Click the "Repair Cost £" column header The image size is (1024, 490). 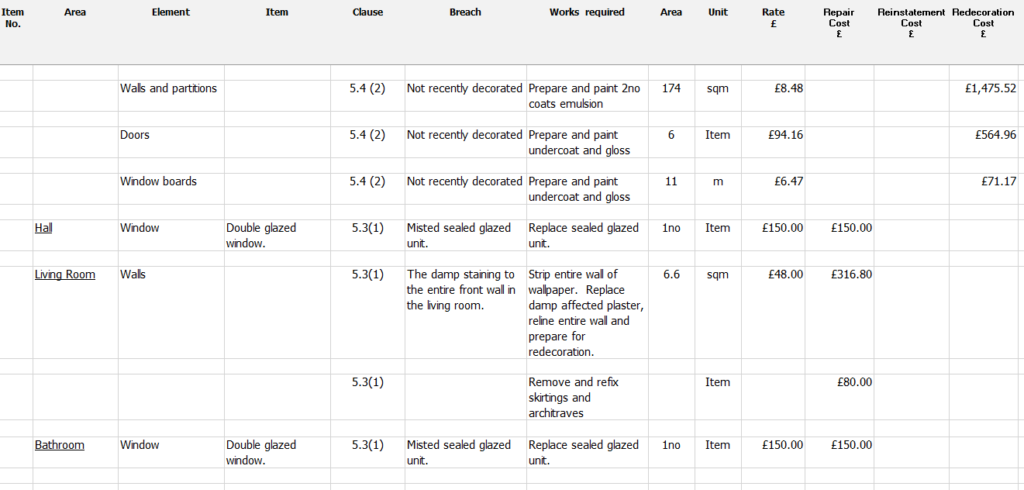(x=838, y=23)
